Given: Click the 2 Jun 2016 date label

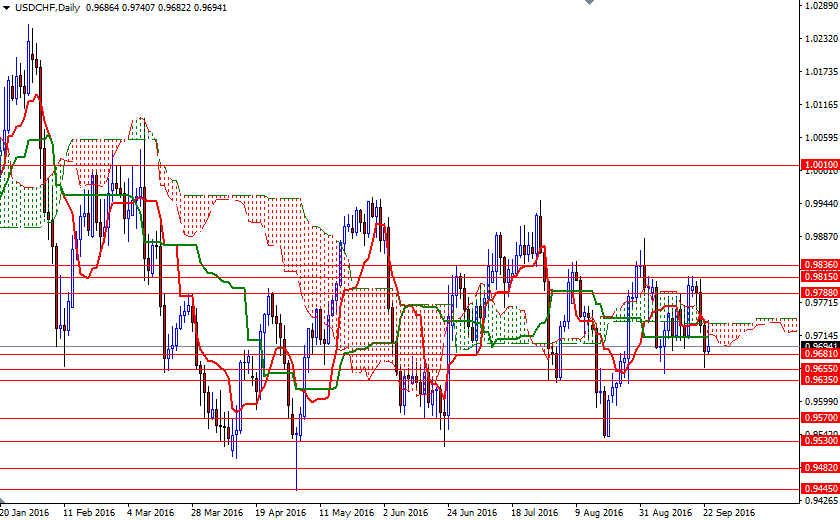Looking at the screenshot, I should click(x=406, y=513).
